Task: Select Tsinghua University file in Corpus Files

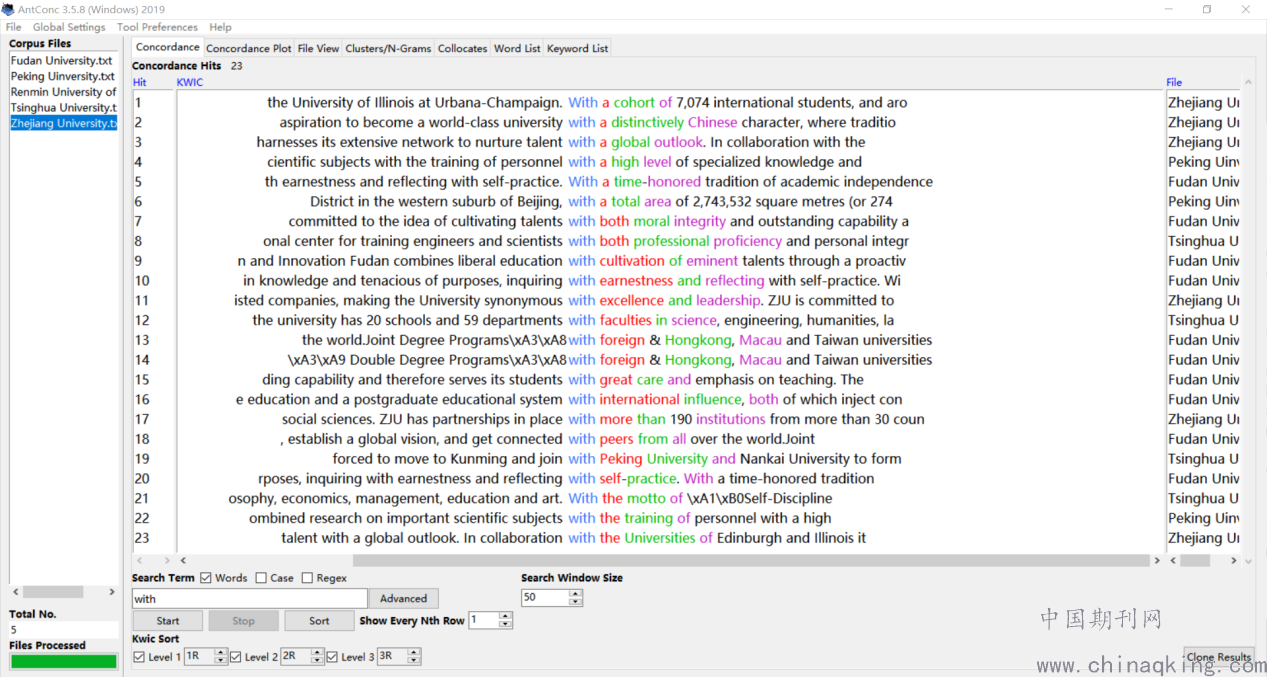Action: pos(64,108)
